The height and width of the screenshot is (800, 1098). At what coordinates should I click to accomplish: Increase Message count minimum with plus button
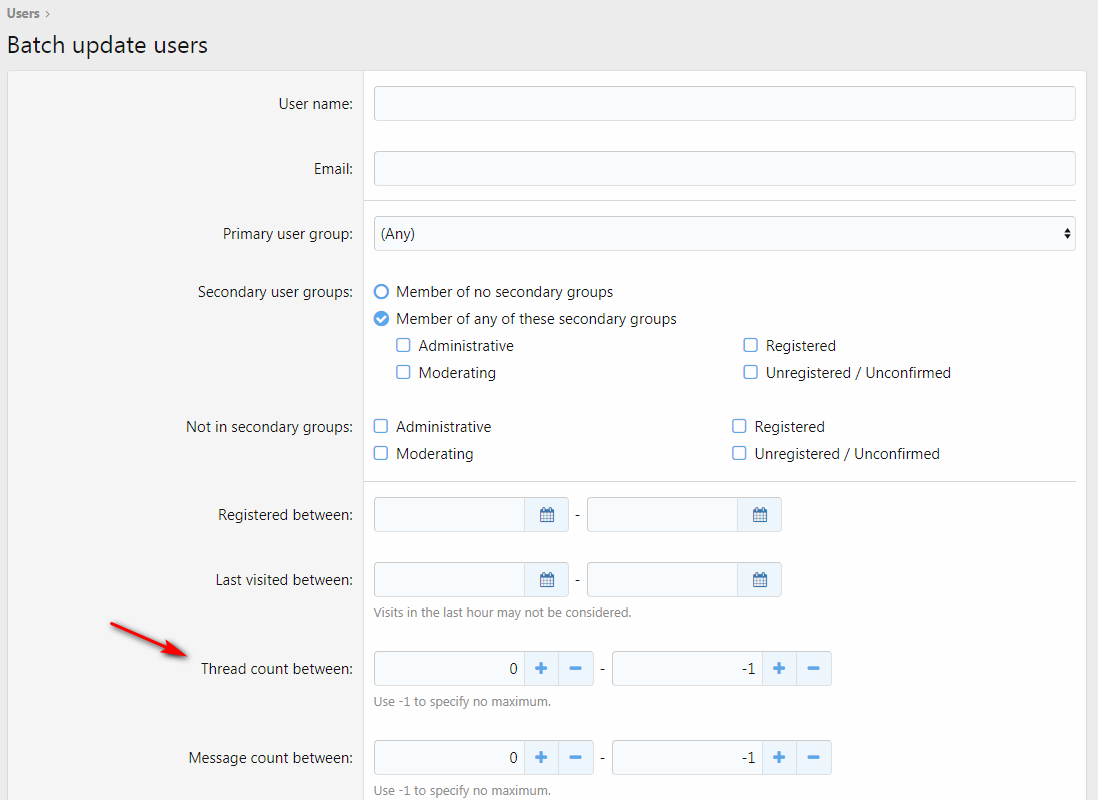[541, 758]
